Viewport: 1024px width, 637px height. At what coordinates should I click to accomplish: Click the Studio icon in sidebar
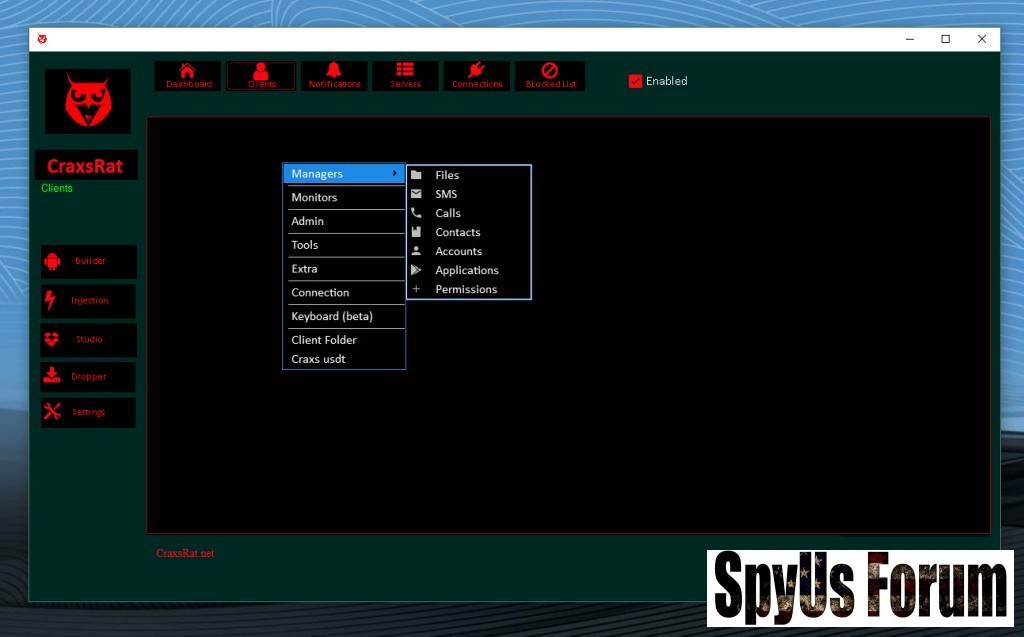coord(52,339)
